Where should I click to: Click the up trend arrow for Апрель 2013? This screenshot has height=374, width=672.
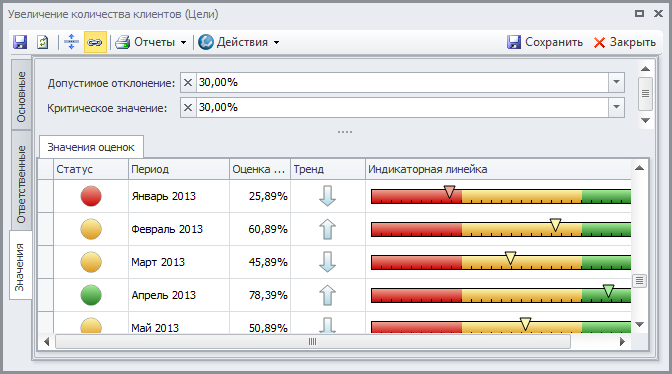tap(327, 295)
